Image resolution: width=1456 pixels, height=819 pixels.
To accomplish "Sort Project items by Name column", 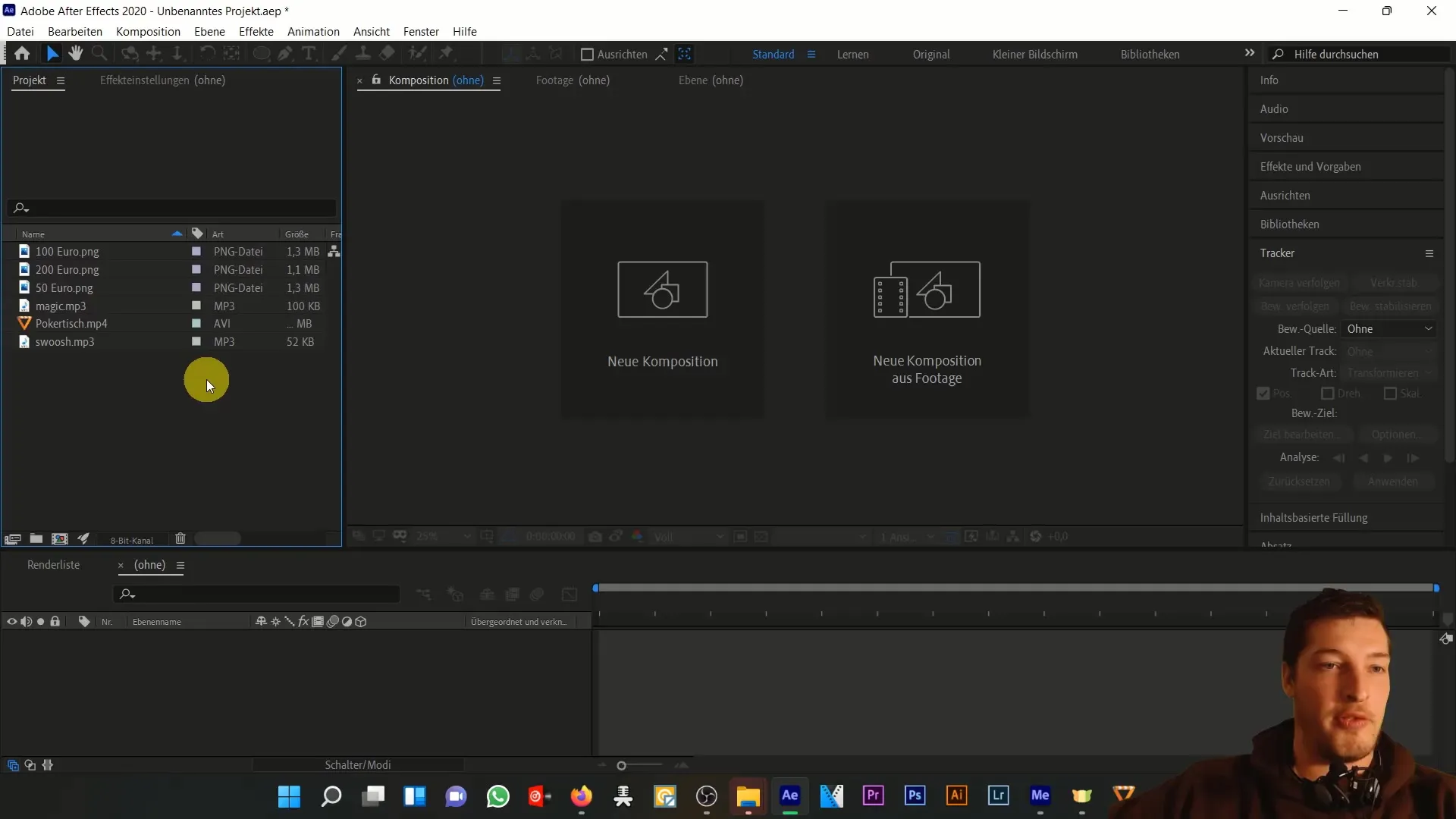I will (33, 234).
